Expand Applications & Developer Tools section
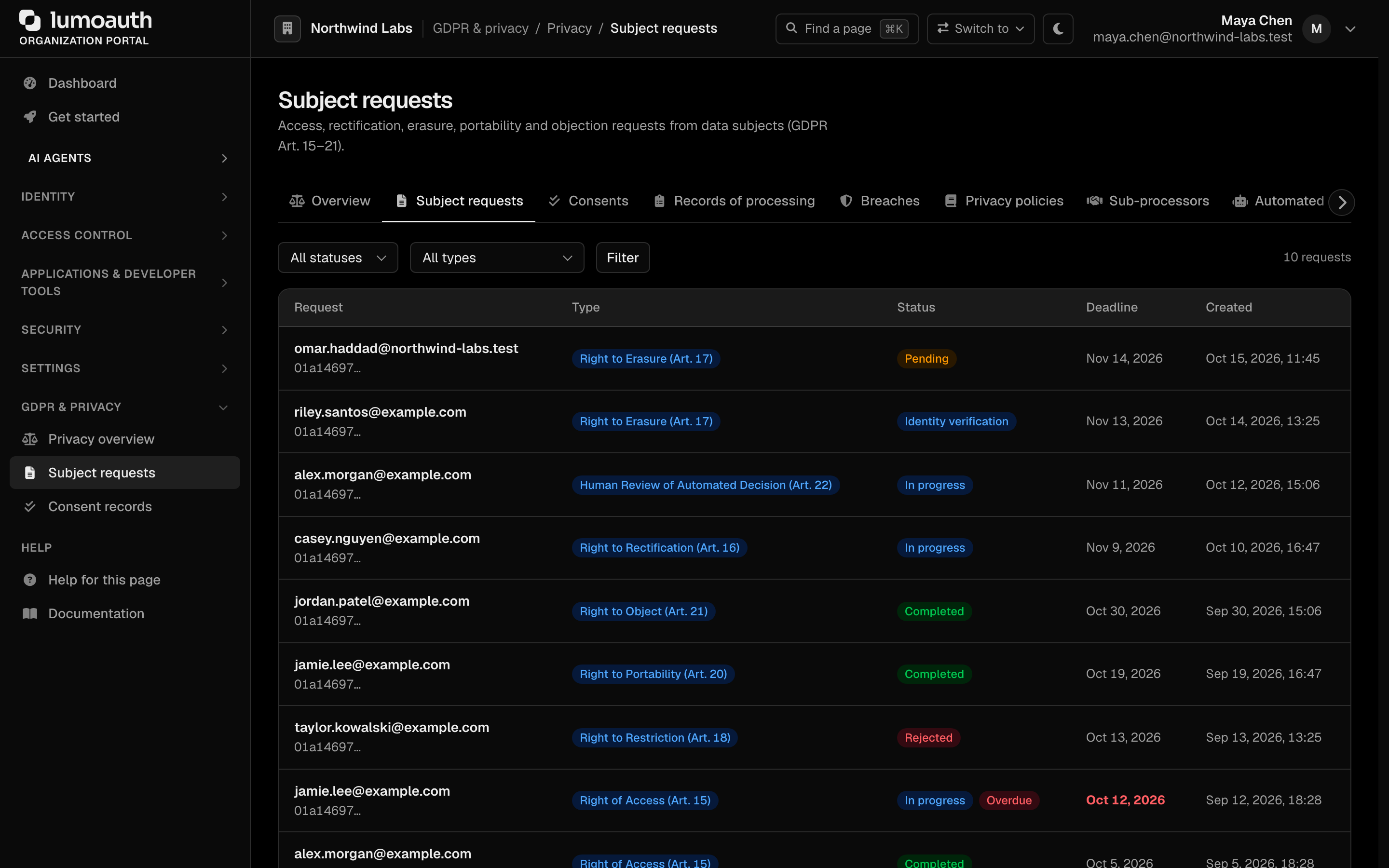This screenshot has width=1389, height=868. (124, 283)
